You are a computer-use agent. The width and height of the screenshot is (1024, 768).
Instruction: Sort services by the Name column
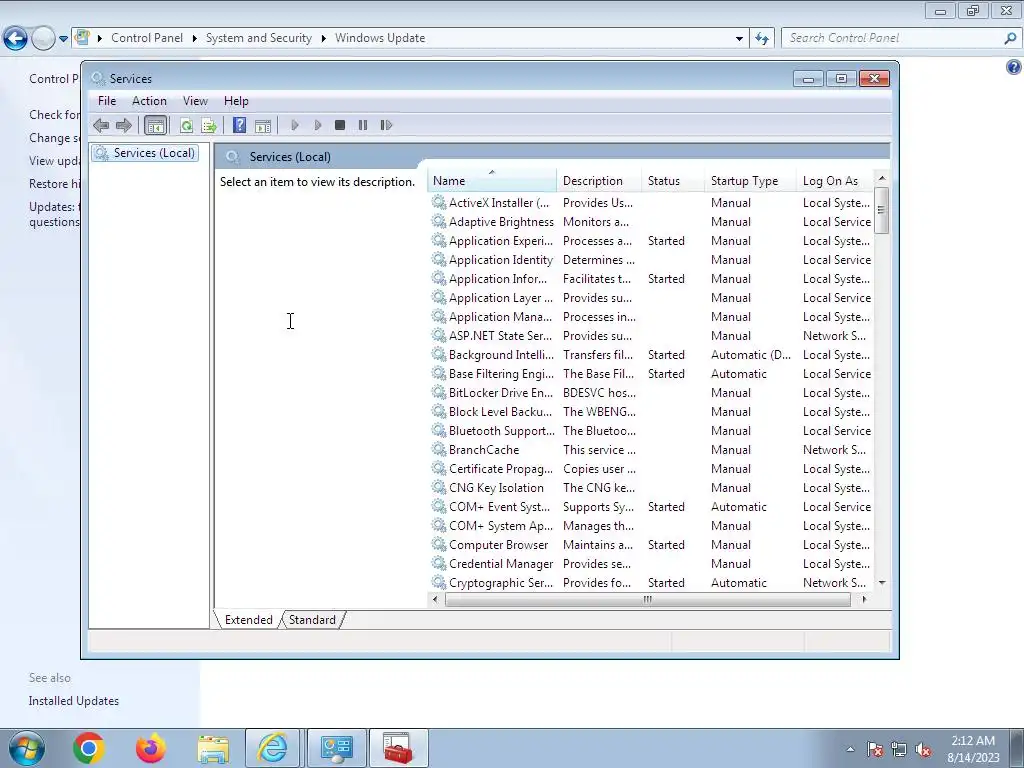492,181
